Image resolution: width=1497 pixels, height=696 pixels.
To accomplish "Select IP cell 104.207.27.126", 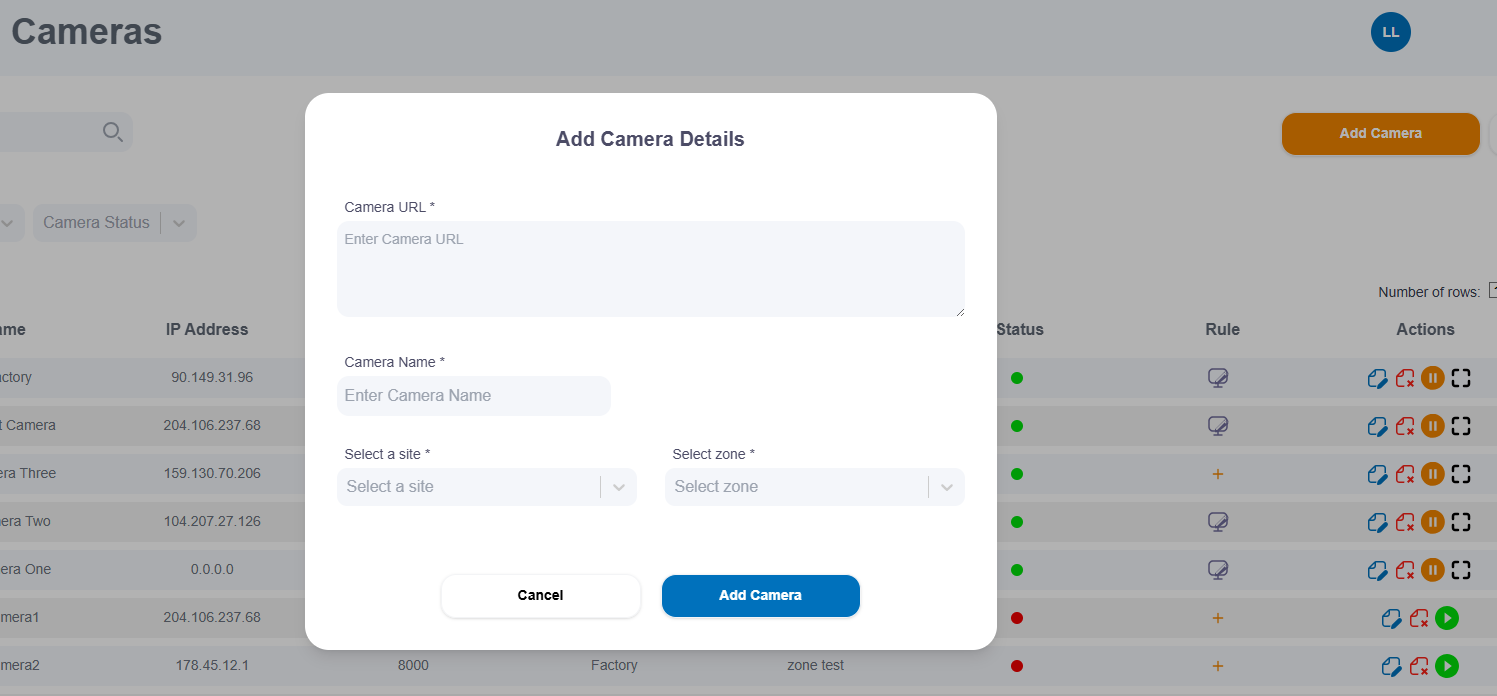I will click(x=212, y=522).
